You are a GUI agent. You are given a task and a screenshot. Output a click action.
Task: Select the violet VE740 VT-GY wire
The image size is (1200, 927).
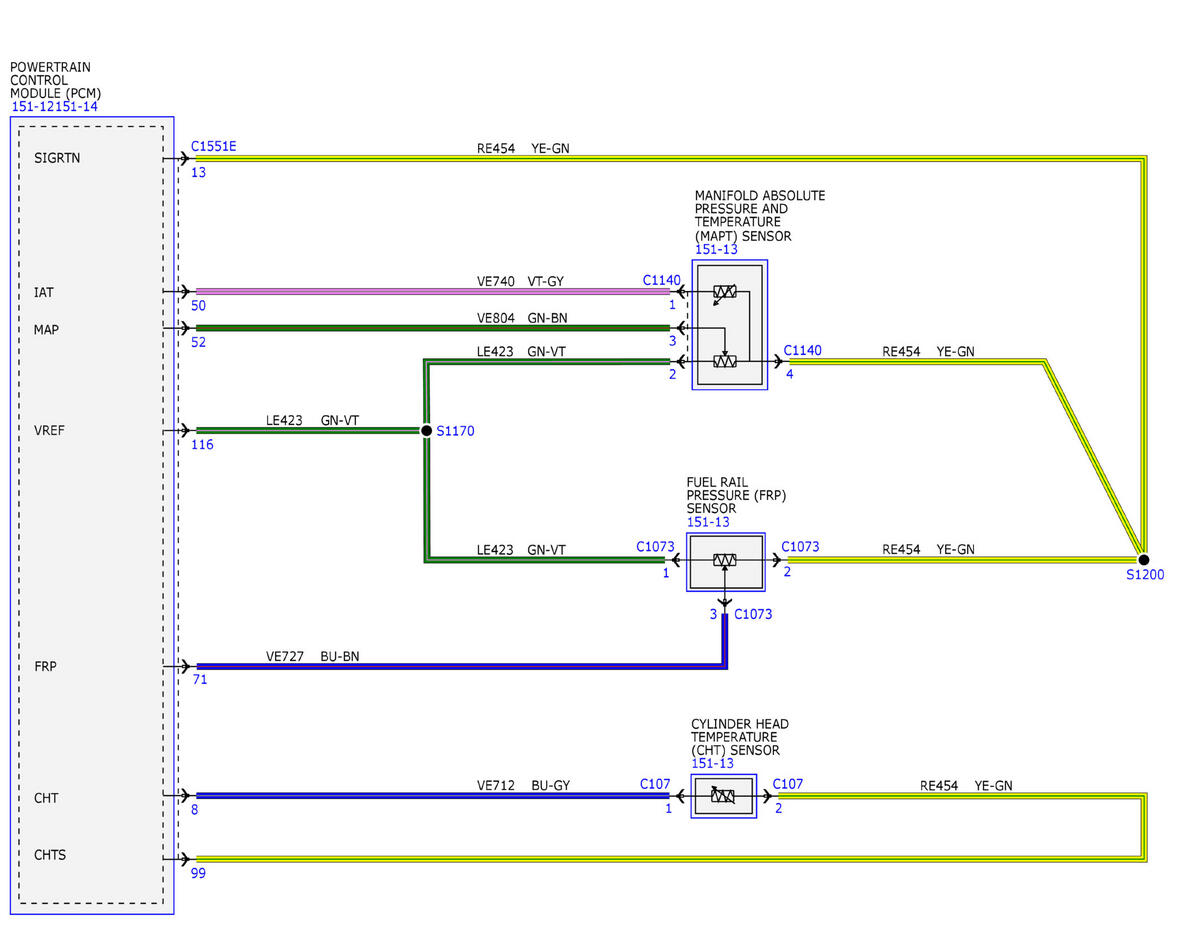[433, 292]
